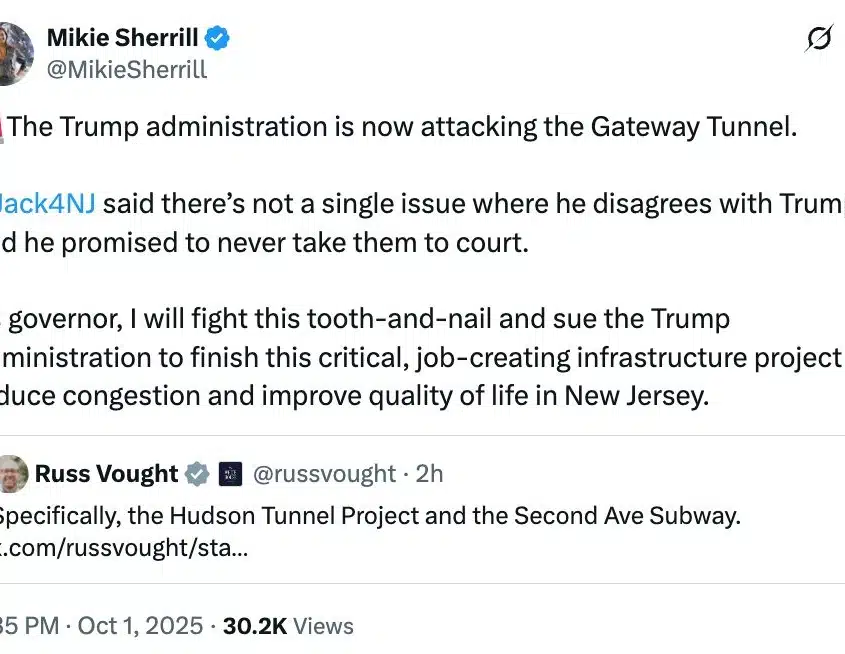The height and width of the screenshot is (654, 845).
Task: Click the 'promised to never take them to court' line
Action: [265, 243]
